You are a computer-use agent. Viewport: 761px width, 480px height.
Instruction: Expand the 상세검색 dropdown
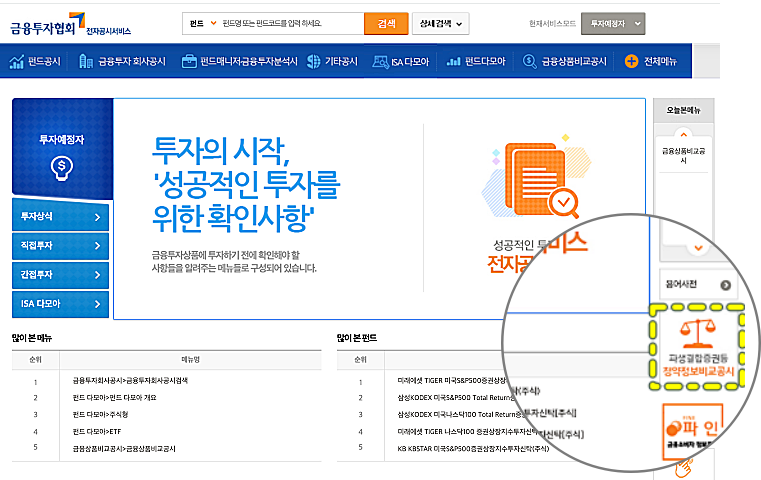click(441, 23)
